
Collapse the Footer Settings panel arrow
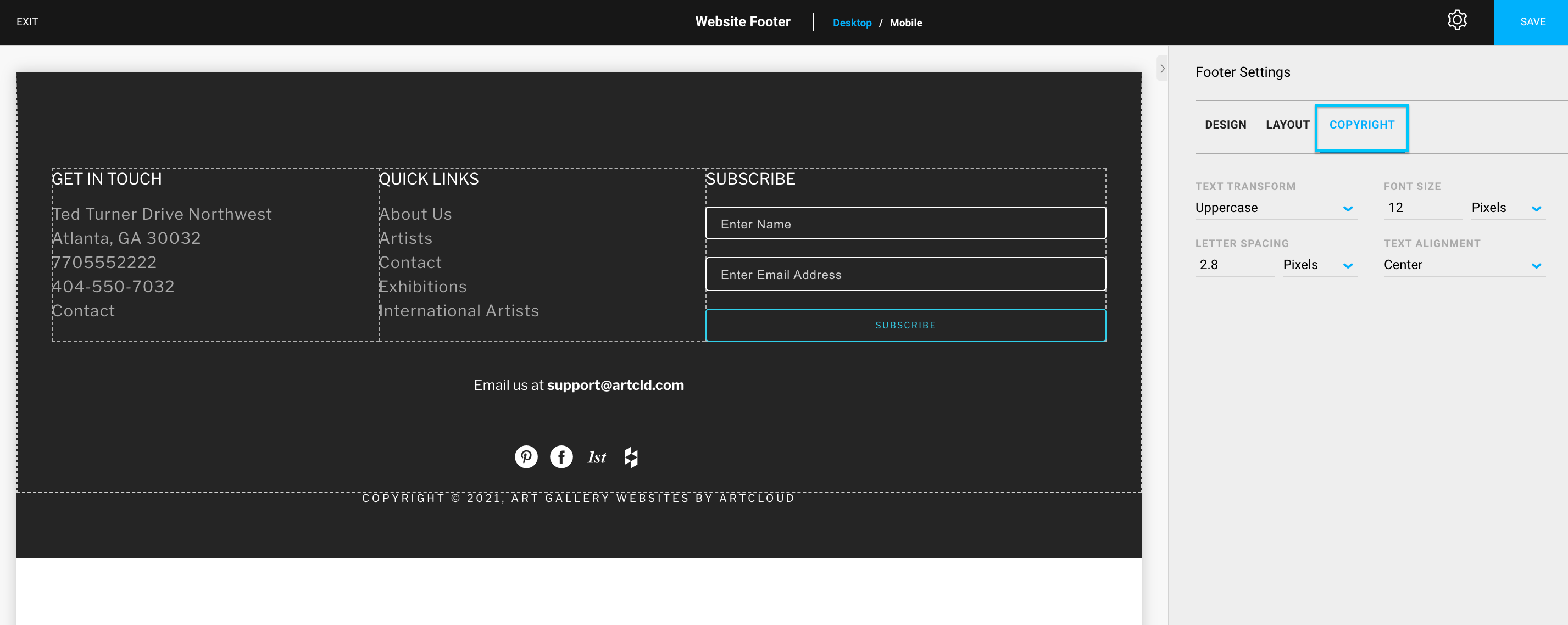pos(1162,69)
